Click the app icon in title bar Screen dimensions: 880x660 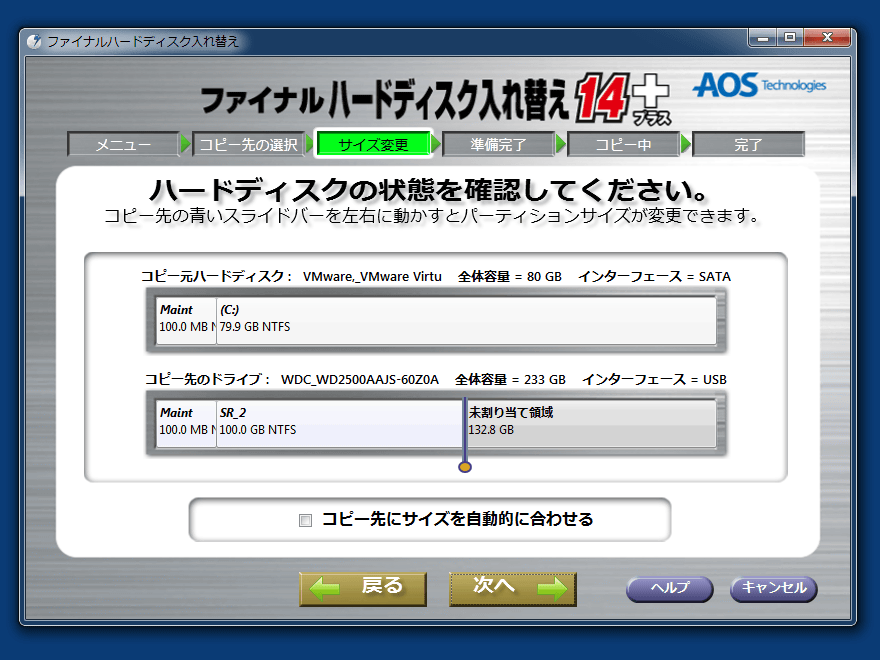34,42
